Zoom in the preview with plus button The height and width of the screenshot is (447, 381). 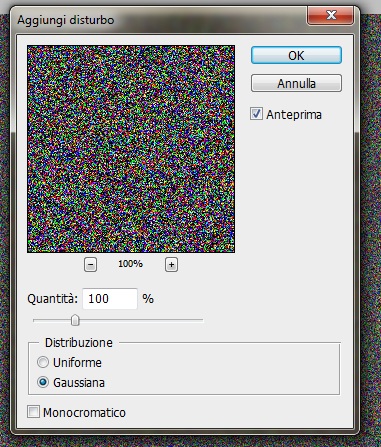pos(171,265)
